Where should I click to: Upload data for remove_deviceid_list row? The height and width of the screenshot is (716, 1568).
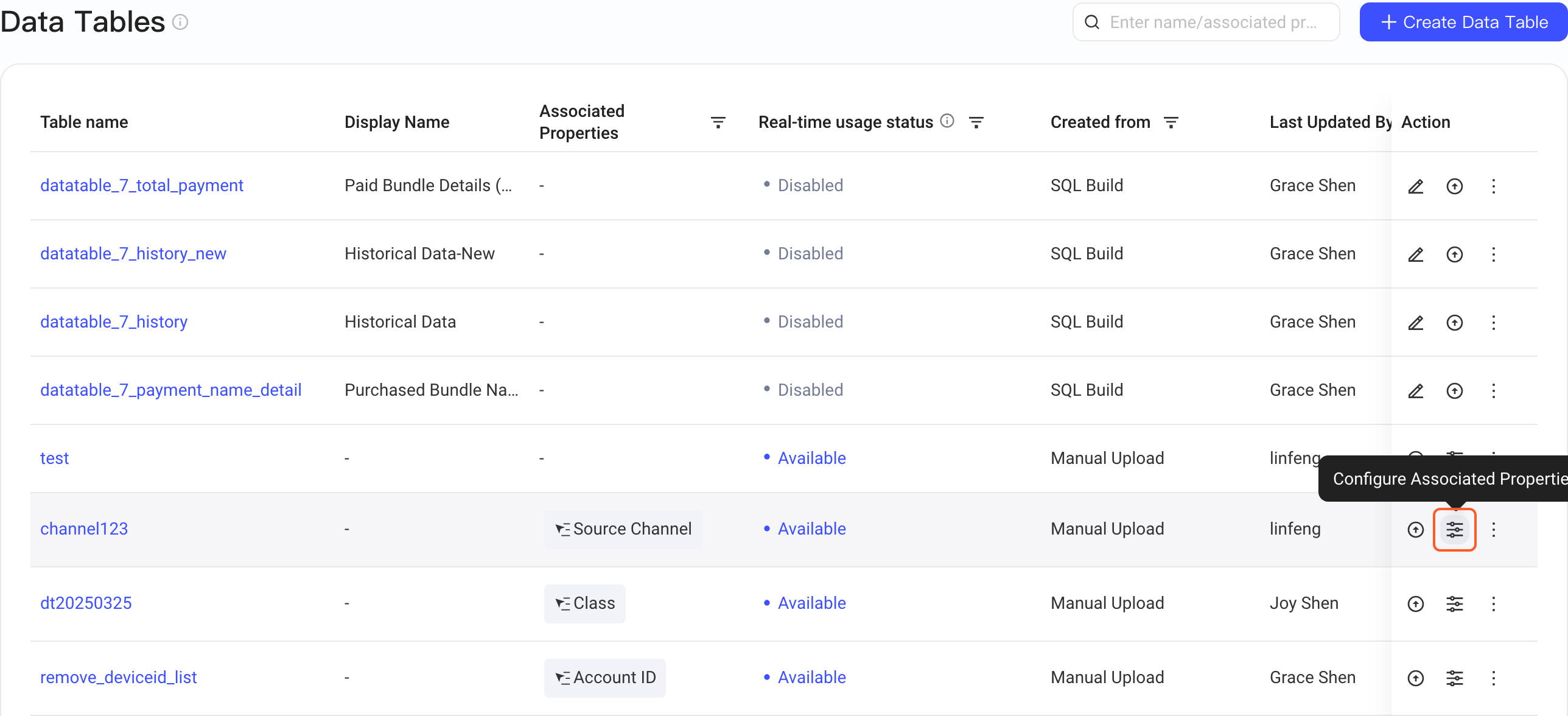pyautogui.click(x=1416, y=678)
